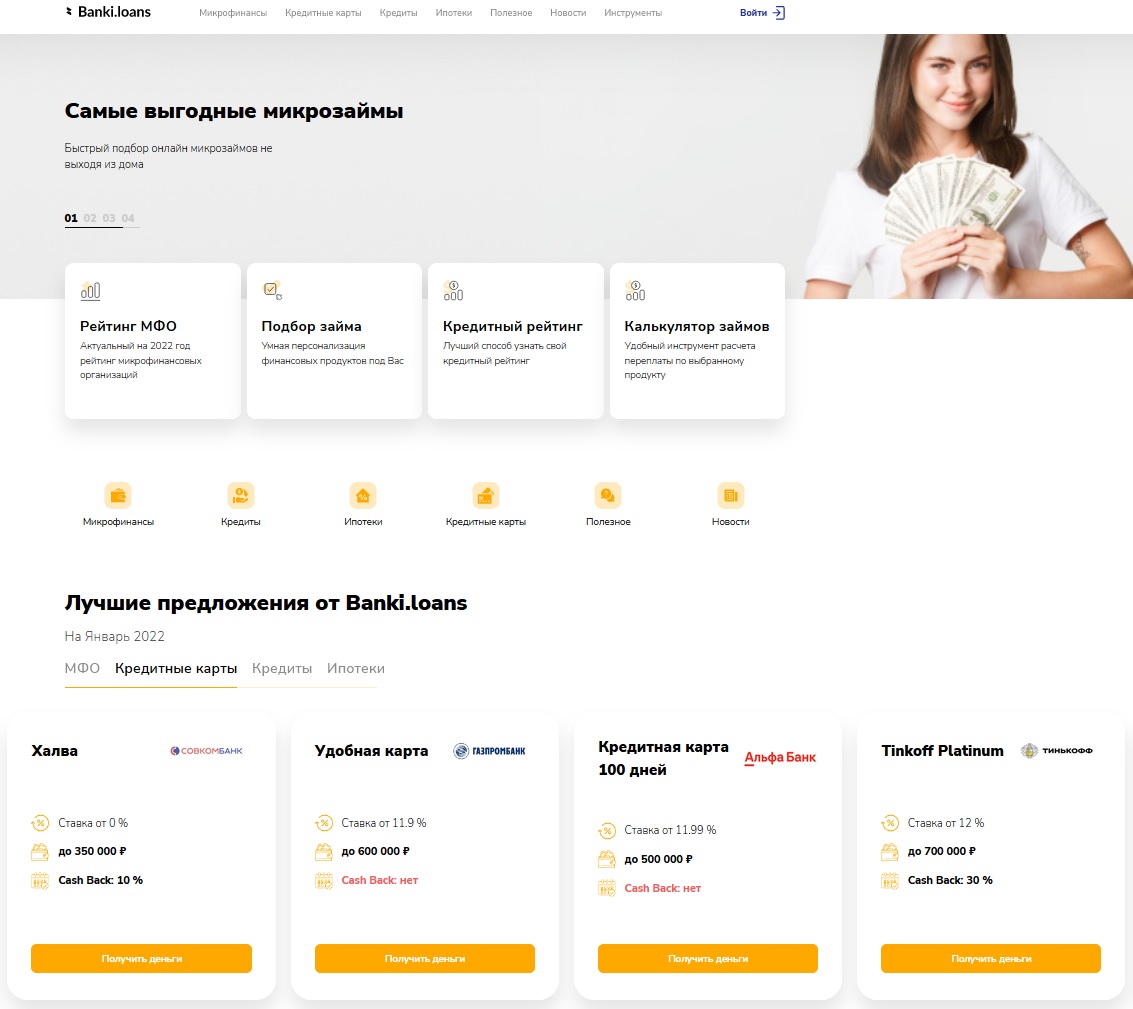
Task: Open Ипотеки in top navigation
Action: [454, 13]
